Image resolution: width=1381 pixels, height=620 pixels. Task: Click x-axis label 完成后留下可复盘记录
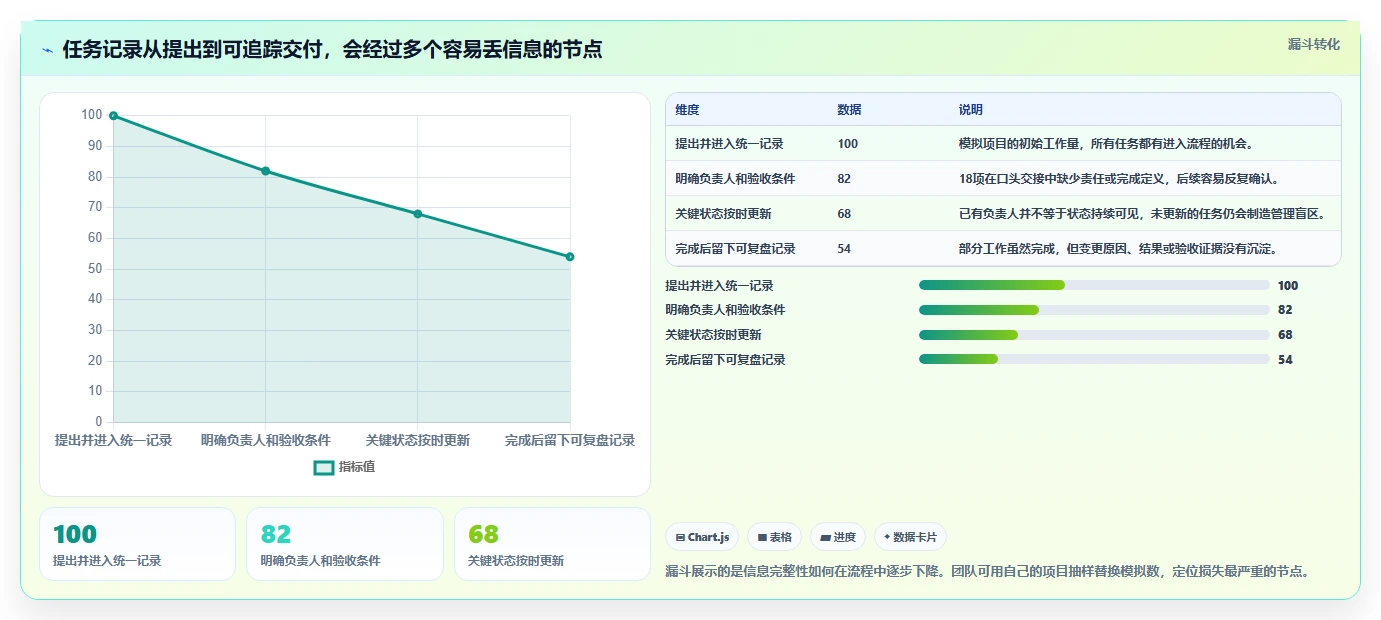pos(570,440)
